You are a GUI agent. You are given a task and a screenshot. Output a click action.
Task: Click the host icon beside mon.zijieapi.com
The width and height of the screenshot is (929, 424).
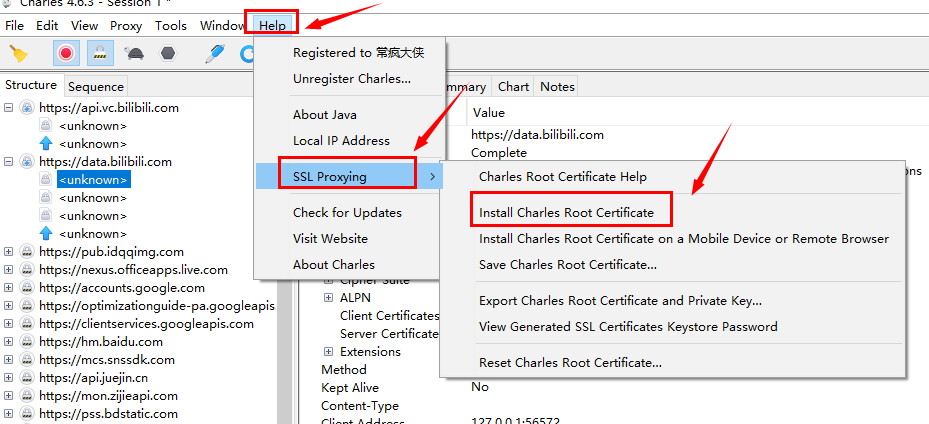tap(27, 396)
